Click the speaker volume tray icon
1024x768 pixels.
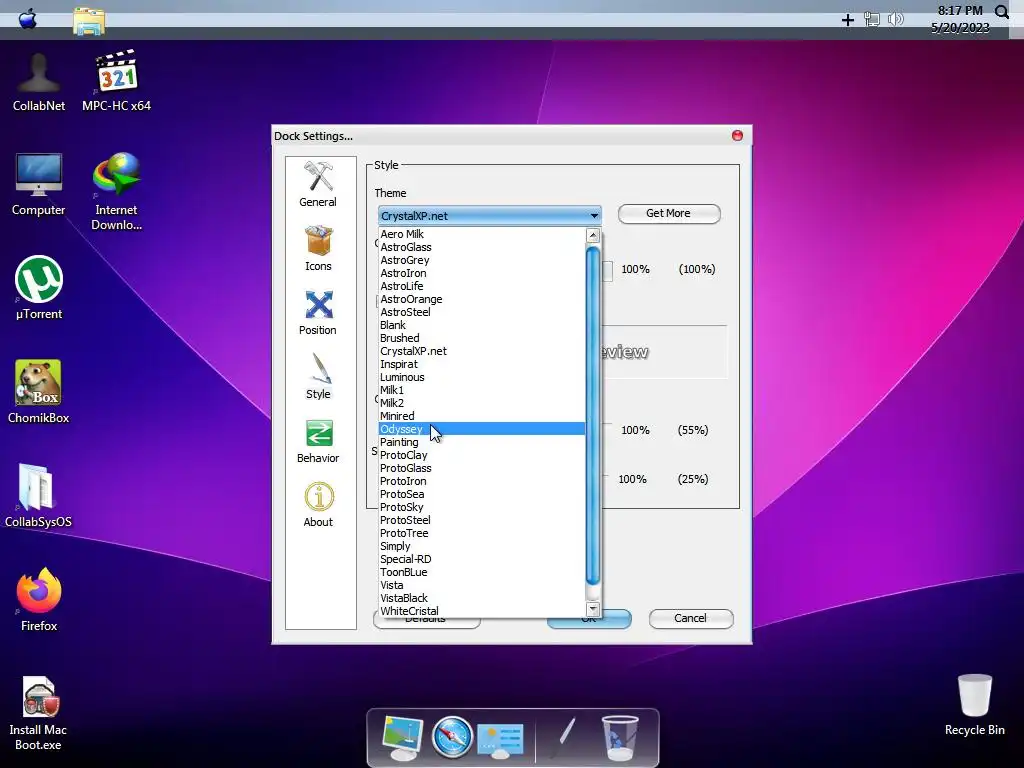896,20
